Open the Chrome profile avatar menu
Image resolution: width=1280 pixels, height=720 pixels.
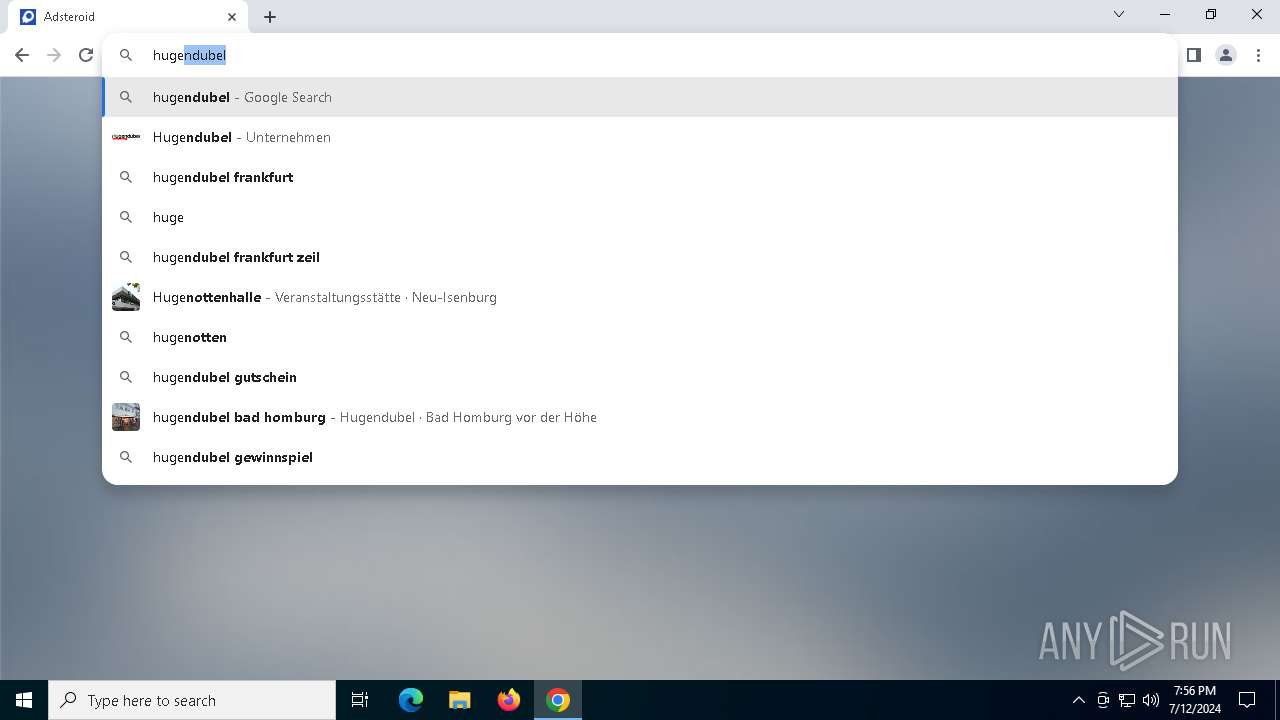(x=1226, y=55)
